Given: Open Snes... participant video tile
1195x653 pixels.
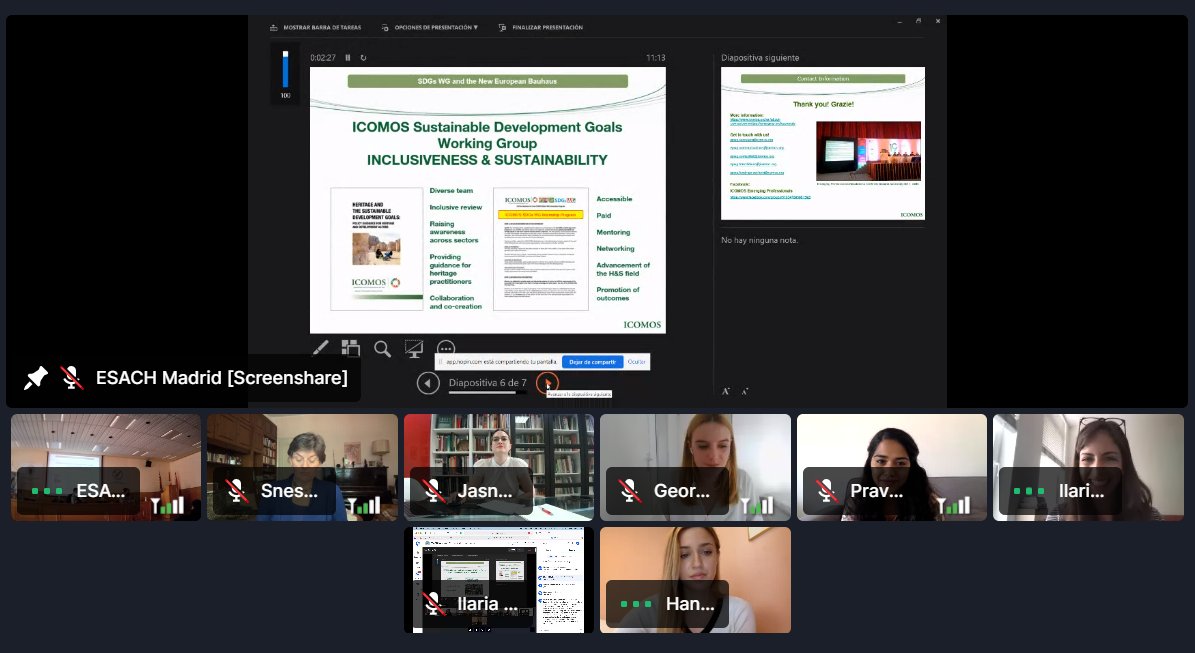Looking at the screenshot, I should coord(303,468).
